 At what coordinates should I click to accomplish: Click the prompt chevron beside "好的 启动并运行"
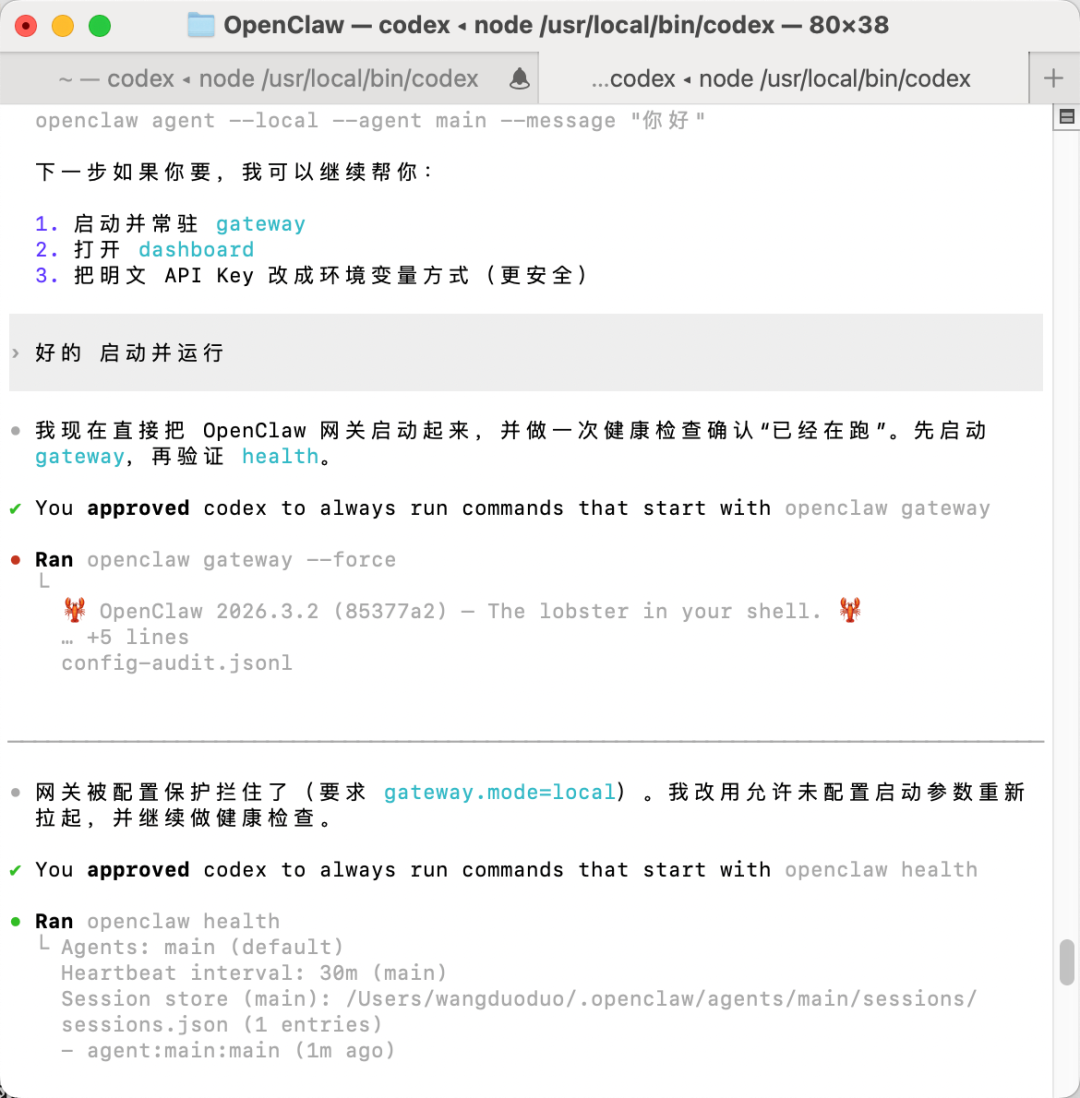coord(16,353)
